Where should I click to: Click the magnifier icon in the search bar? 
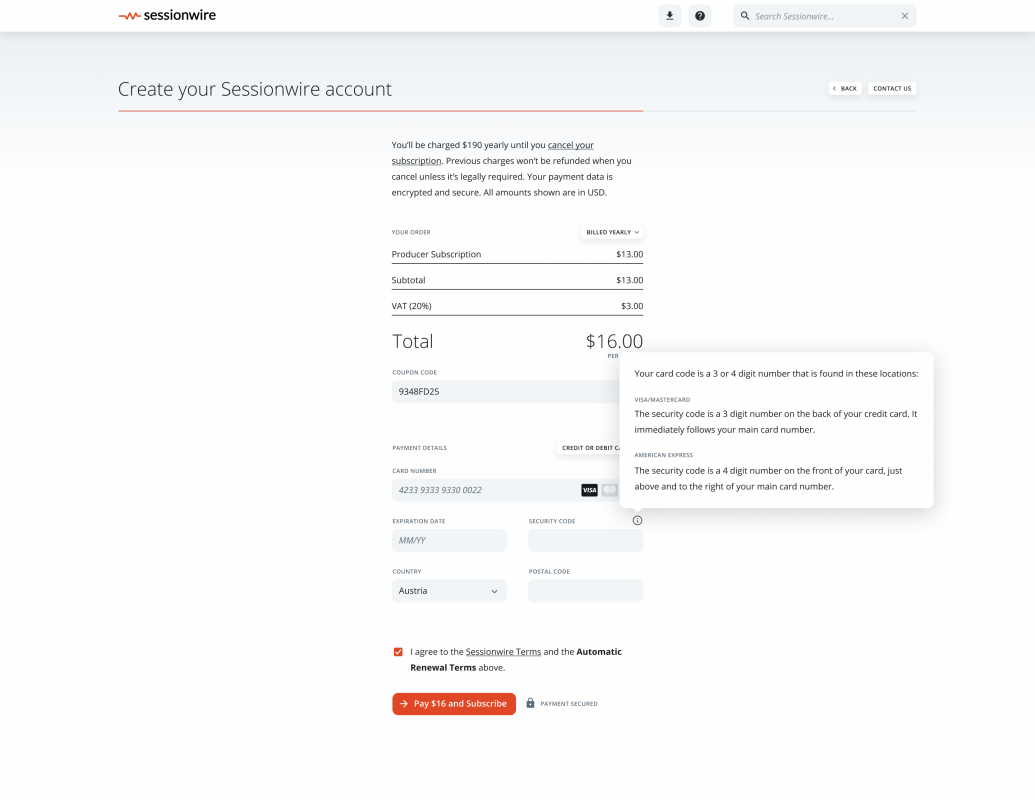pyautogui.click(x=745, y=16)
